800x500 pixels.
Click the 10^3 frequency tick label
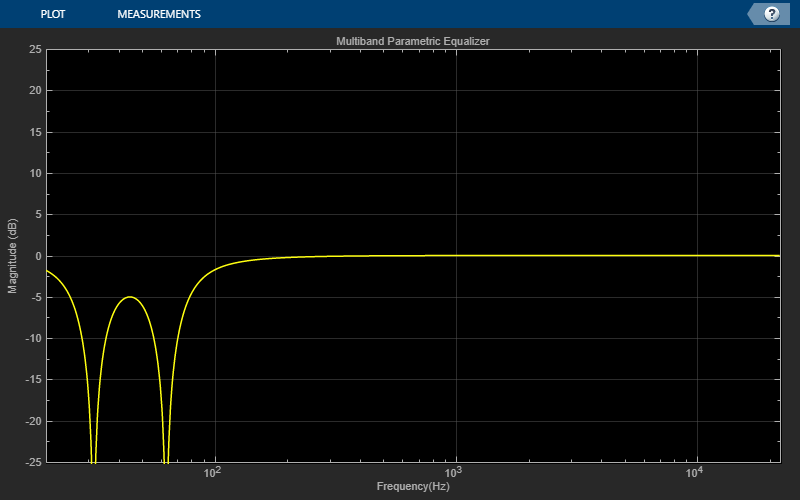point(453,473)
